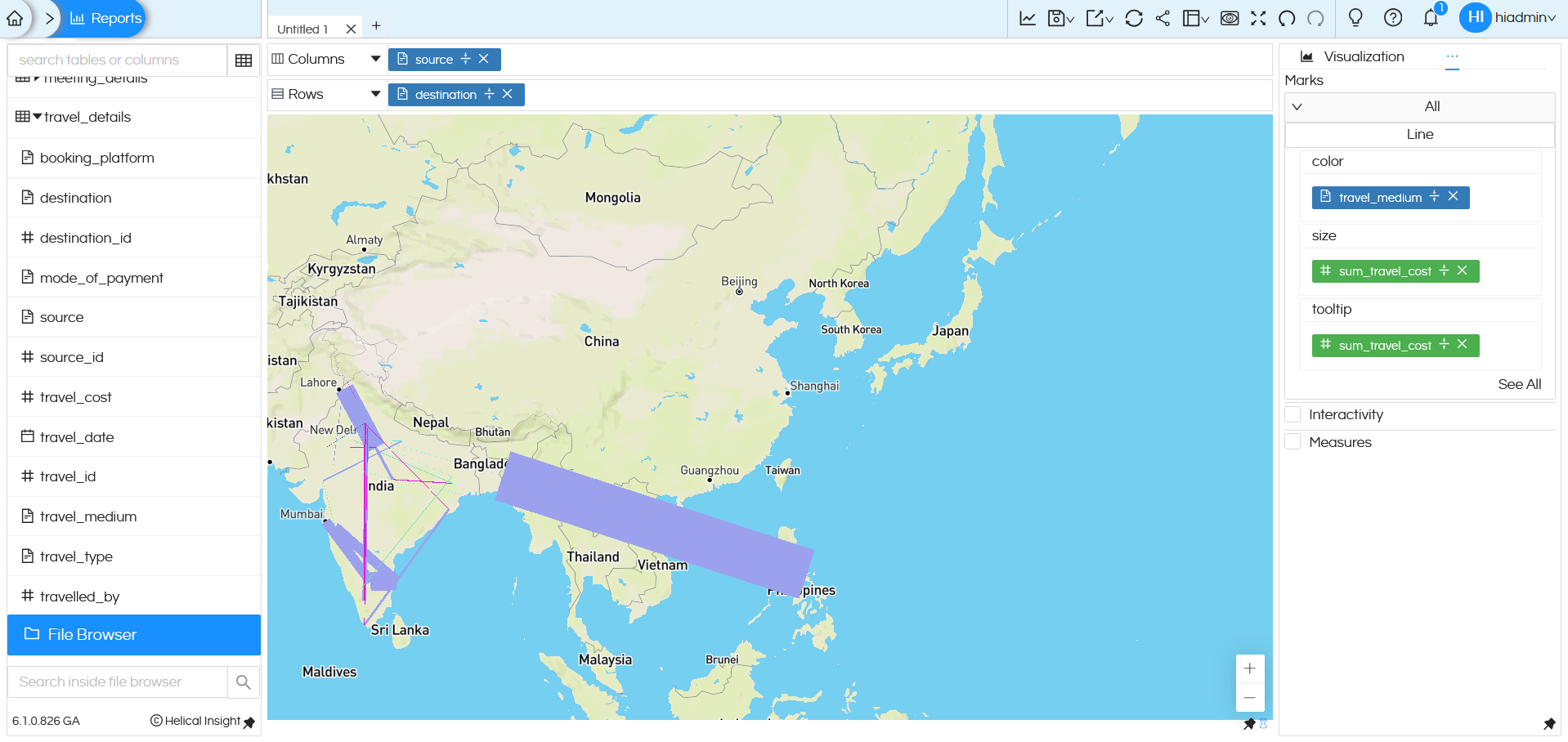Screen dimensions: 1568x742
Task: Enable the Measures checkbox
Action: coord(1293,441)
